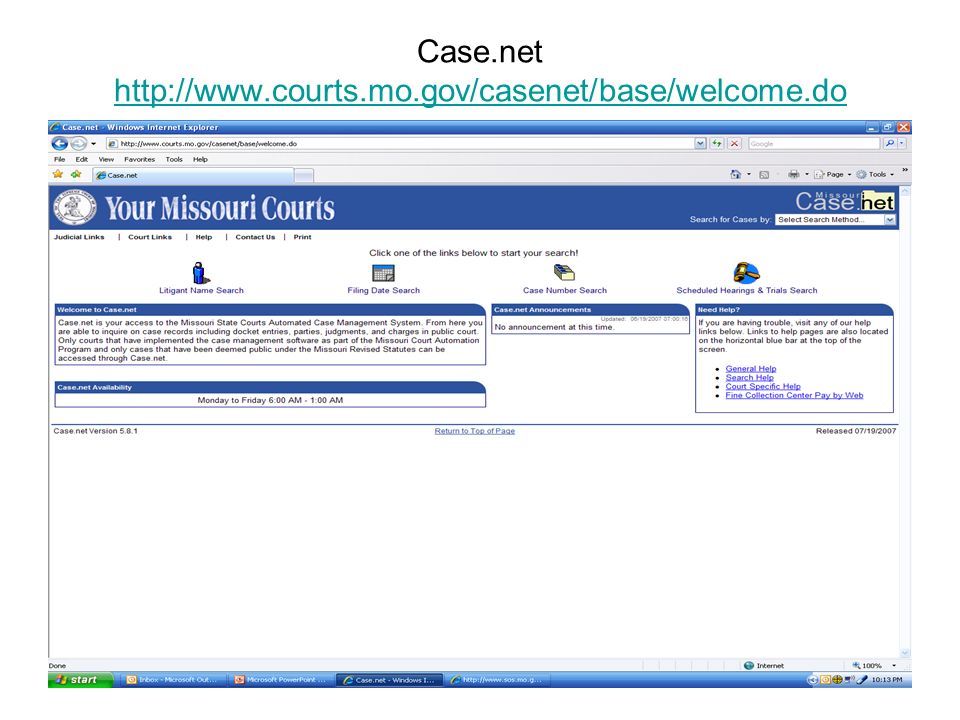Click the 10:13 PM system clock
Image resolution: width=960 pixels, height=720 pixels.
(887, 680)
